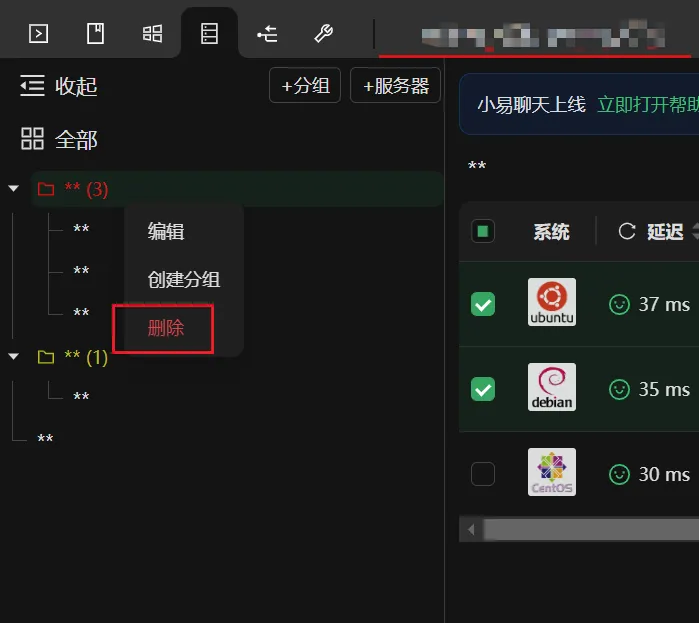Click the refresh icon beside 延迟
The image size is (699, 623).
[x=627, y=231]
